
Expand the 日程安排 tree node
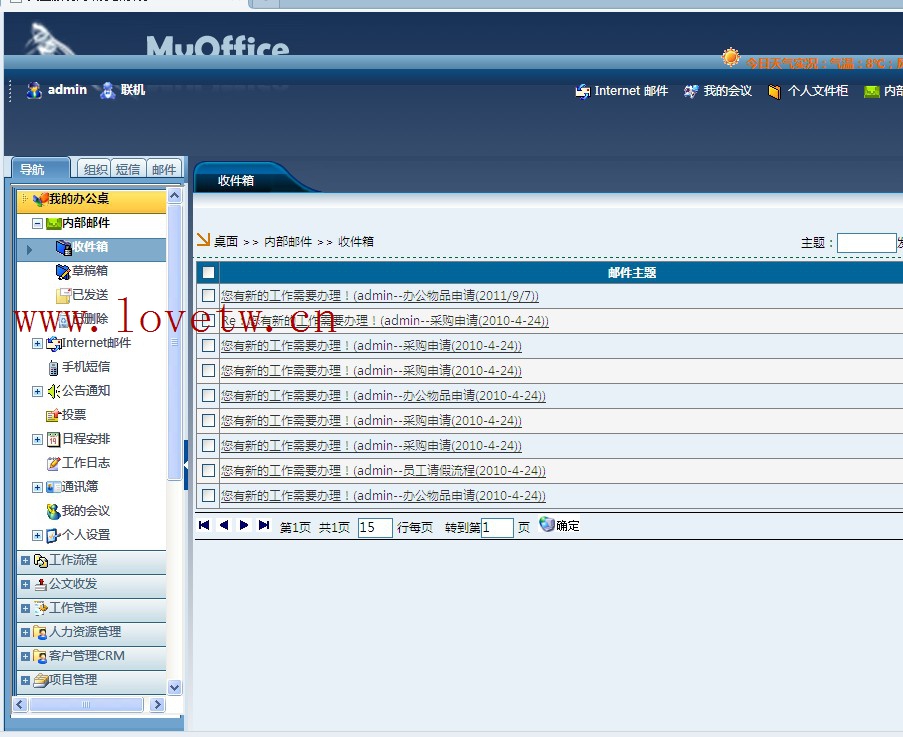click(x=37, y=439)
